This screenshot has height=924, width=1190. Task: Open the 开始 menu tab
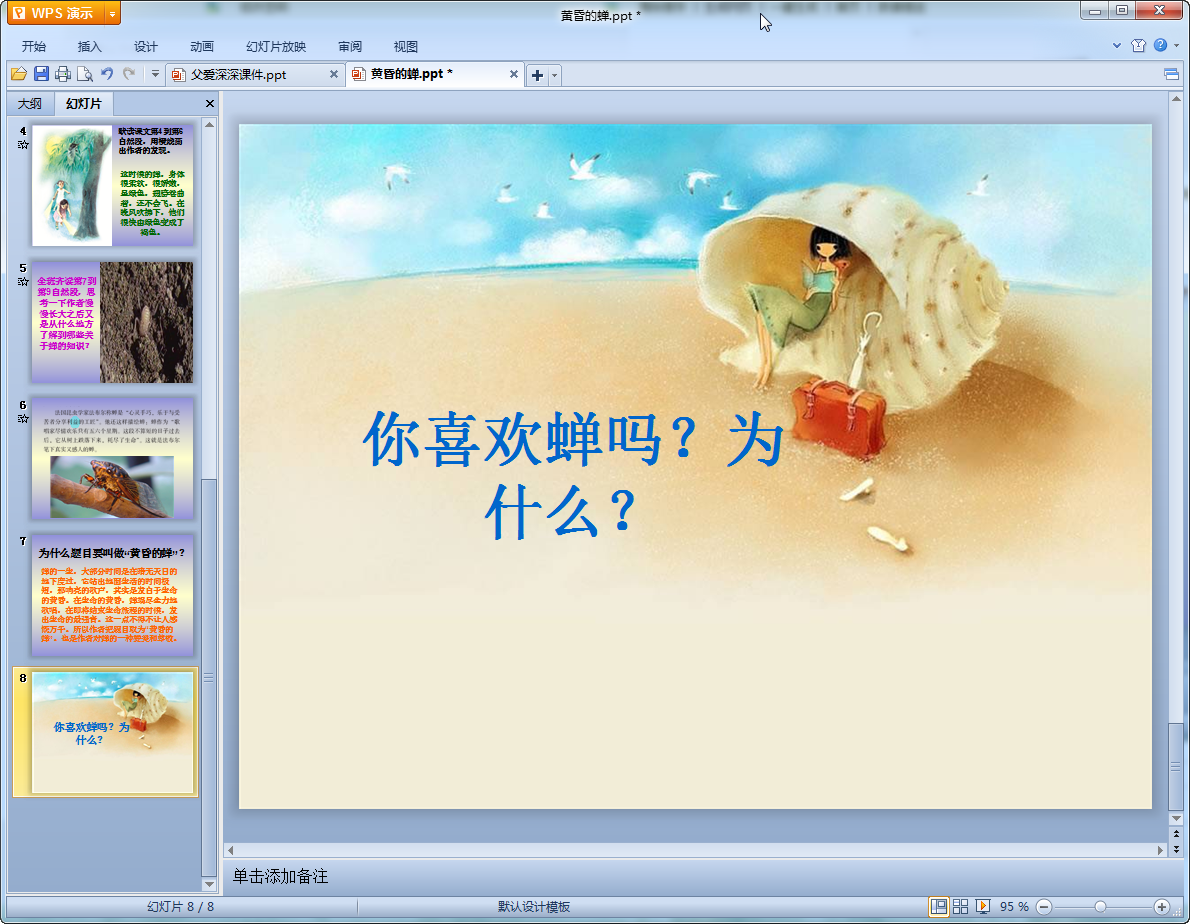coord(34,46)
